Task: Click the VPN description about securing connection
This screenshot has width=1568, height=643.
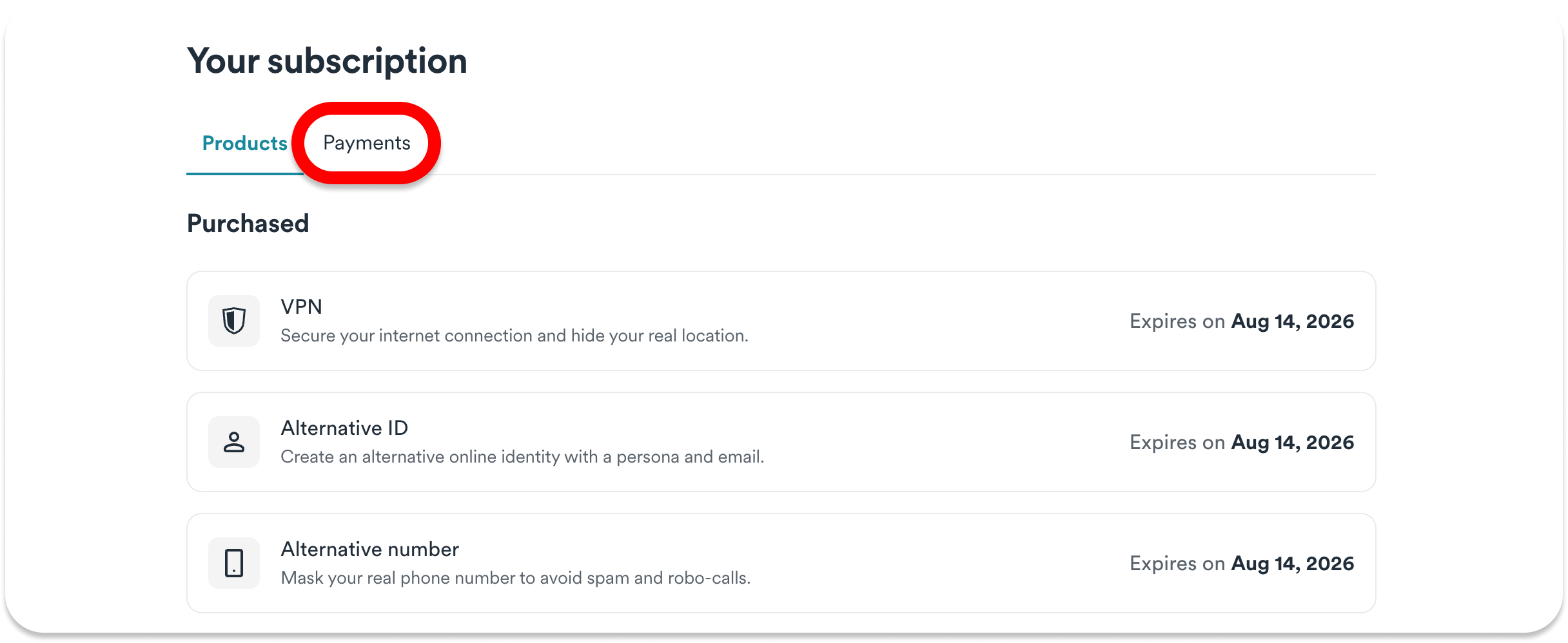Action: 514,336
